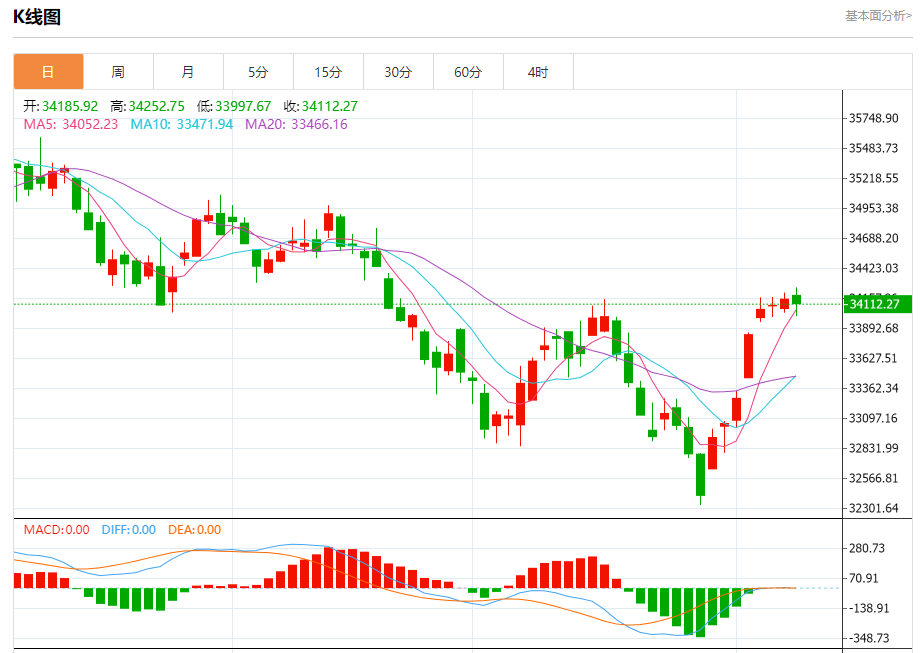Open the 基本面分析> link

[878, 16]
